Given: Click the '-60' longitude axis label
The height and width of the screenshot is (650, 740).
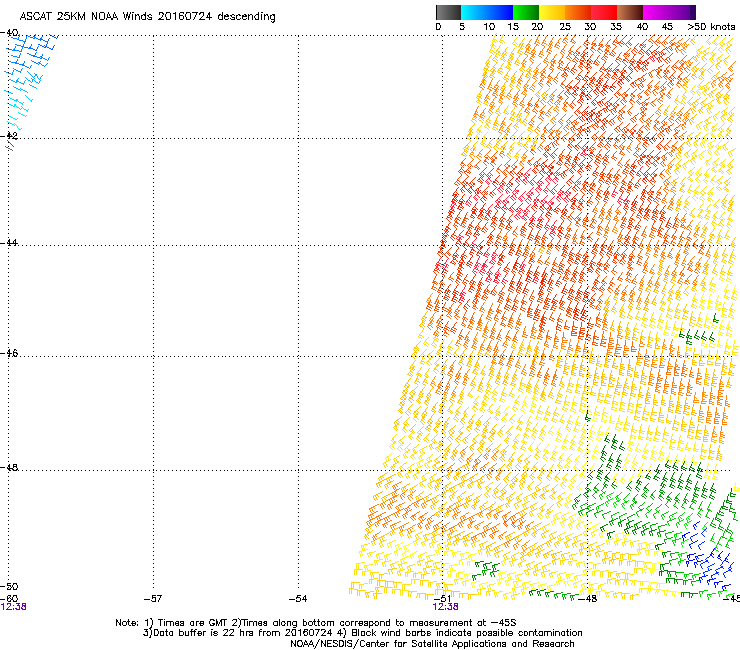Looking at the screenshot, I should tap(9, 599).
